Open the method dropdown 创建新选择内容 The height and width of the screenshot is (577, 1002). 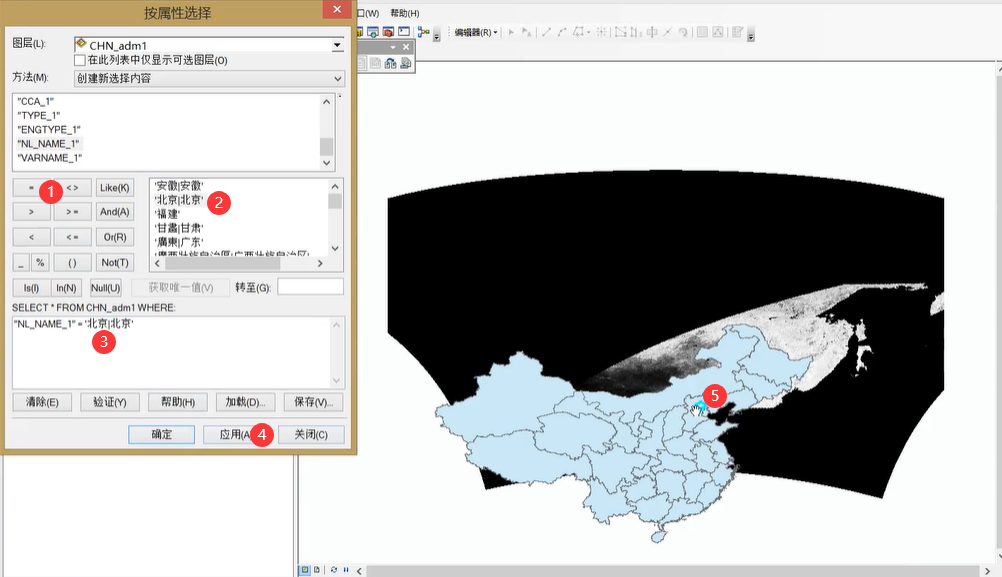210,79
